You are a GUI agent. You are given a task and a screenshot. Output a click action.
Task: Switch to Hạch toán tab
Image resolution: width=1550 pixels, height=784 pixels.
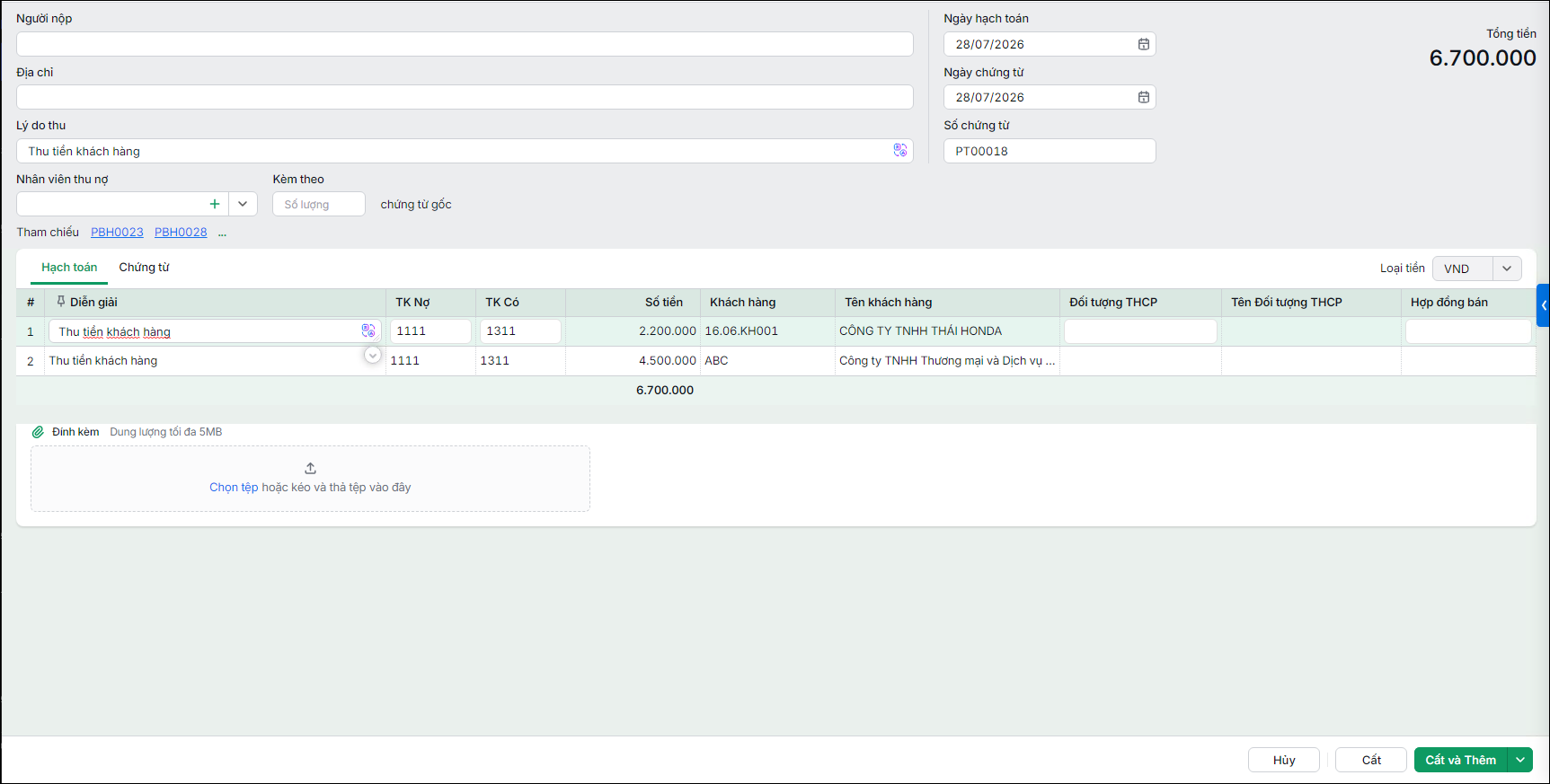[x=69, y=268]
